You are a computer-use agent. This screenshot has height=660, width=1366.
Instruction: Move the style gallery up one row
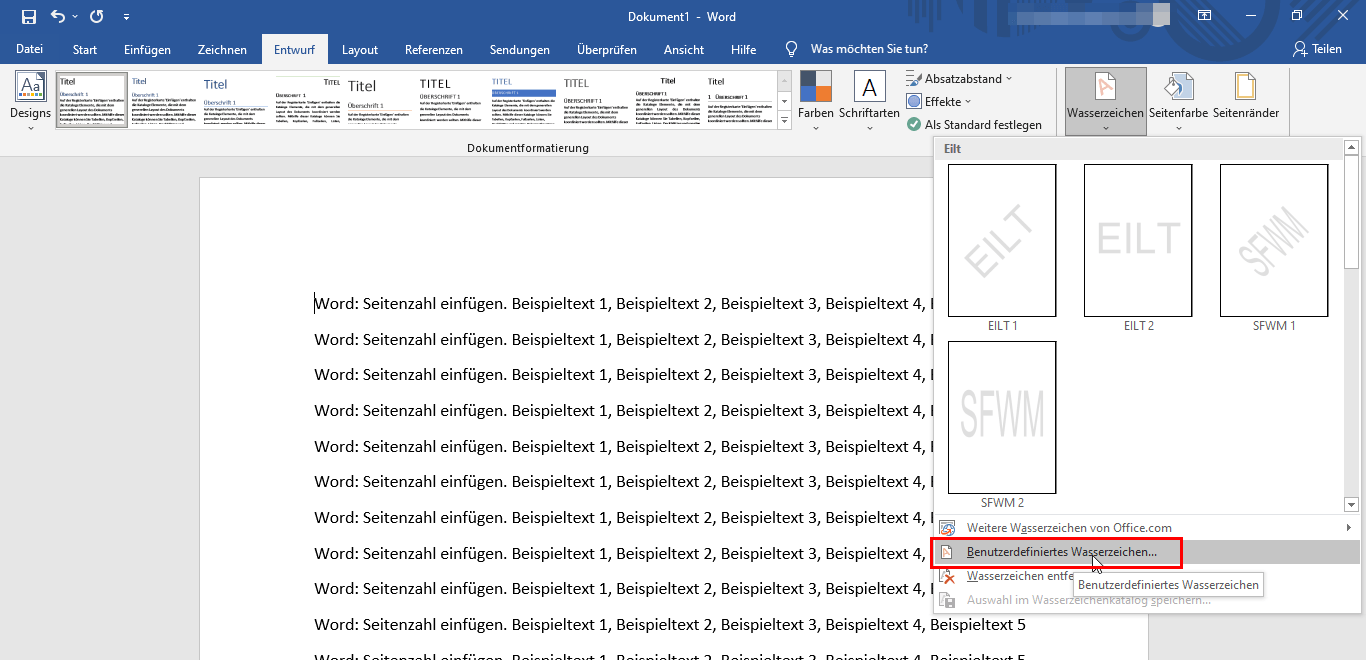tap(785, 80)
